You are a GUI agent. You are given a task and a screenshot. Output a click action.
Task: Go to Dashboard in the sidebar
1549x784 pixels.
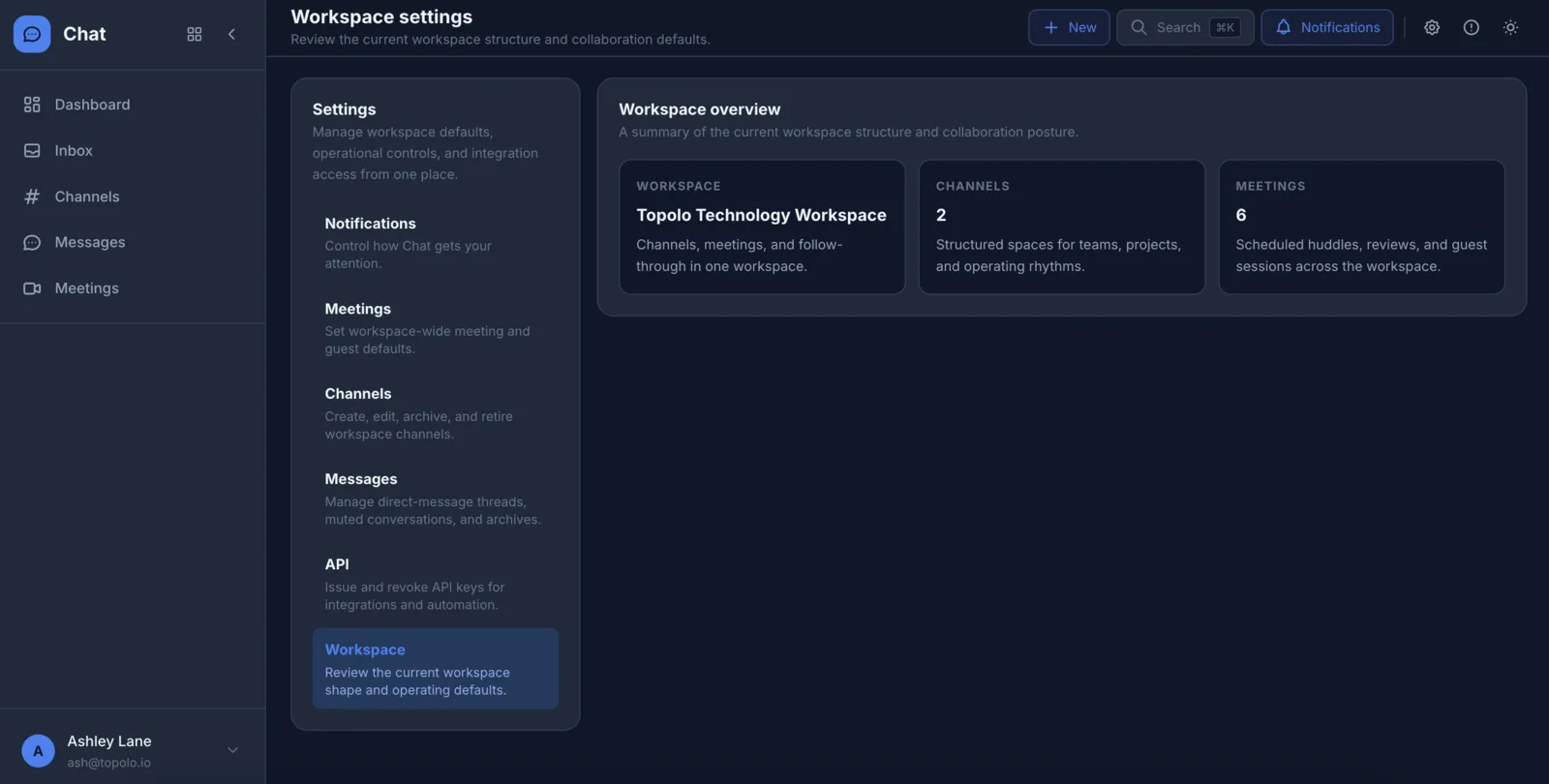pyautogui.click(x=92, y=105)
